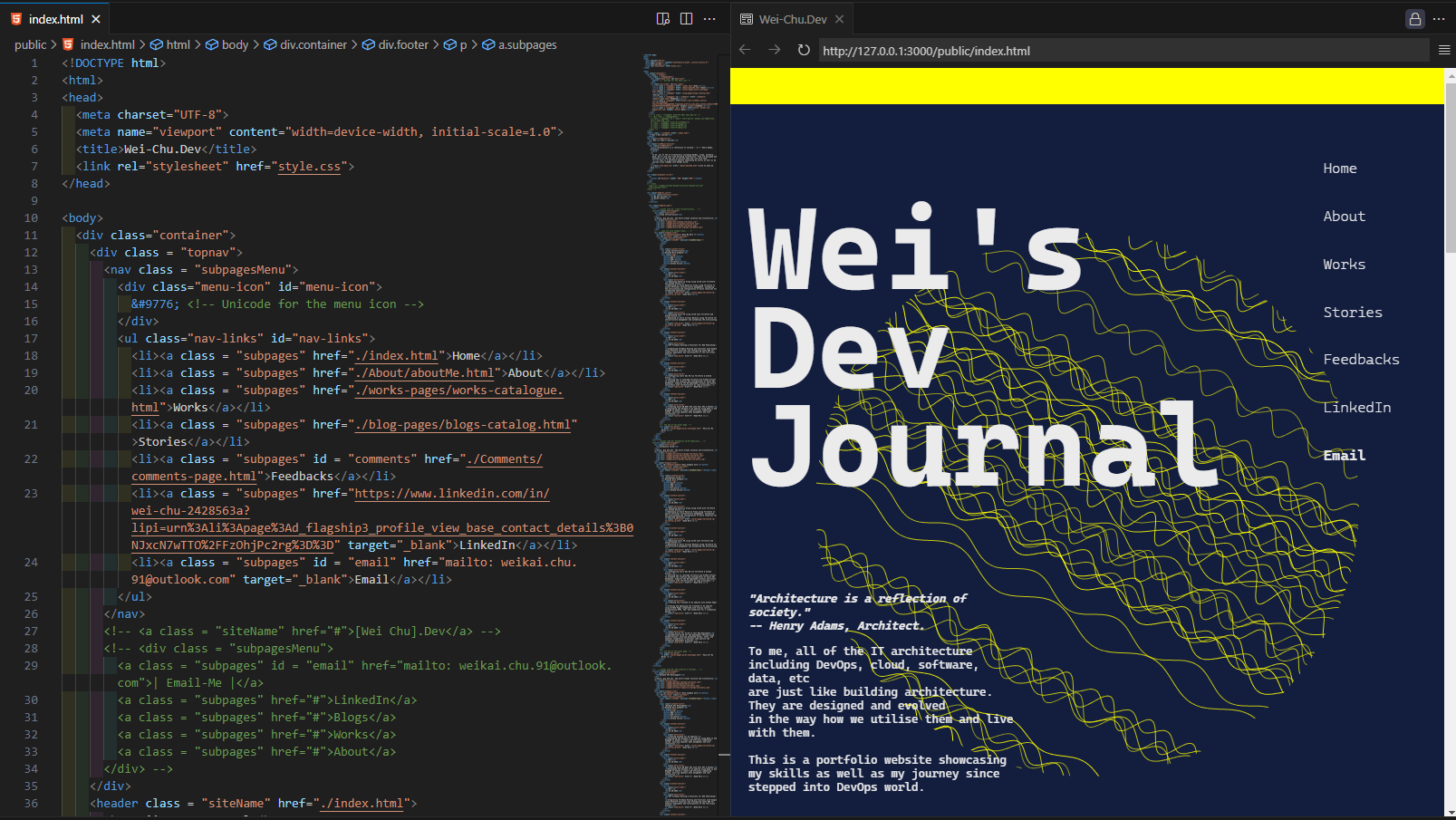
Task: Click the style.css link in code
Action: tap(309, 167)
